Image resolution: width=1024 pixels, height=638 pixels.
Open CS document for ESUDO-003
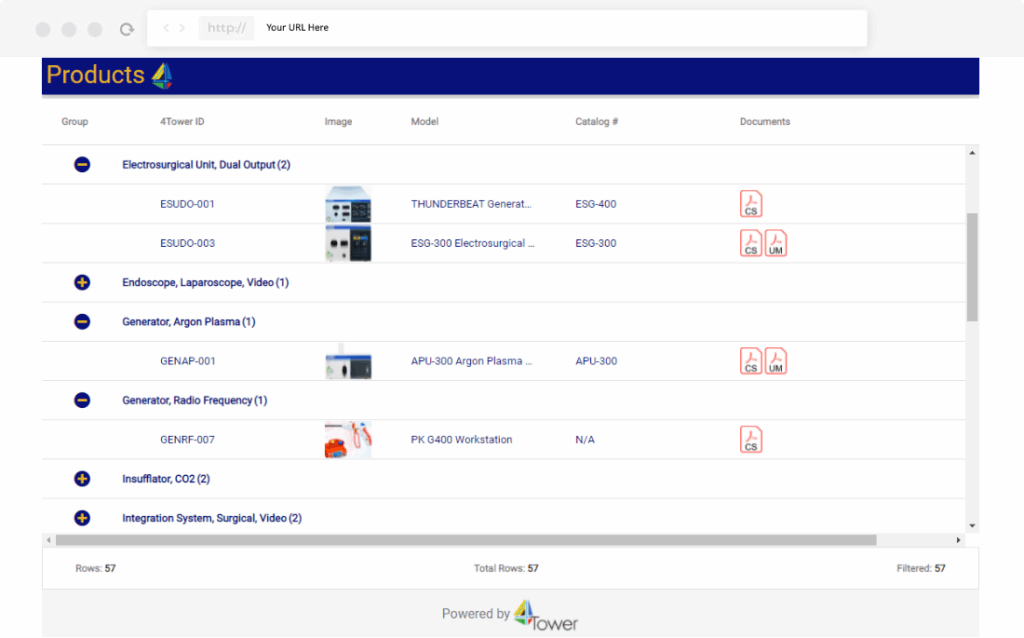point(751,243)
